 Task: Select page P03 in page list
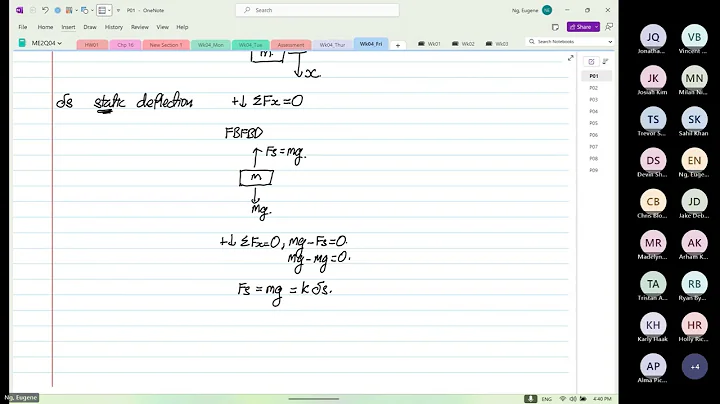596,100
